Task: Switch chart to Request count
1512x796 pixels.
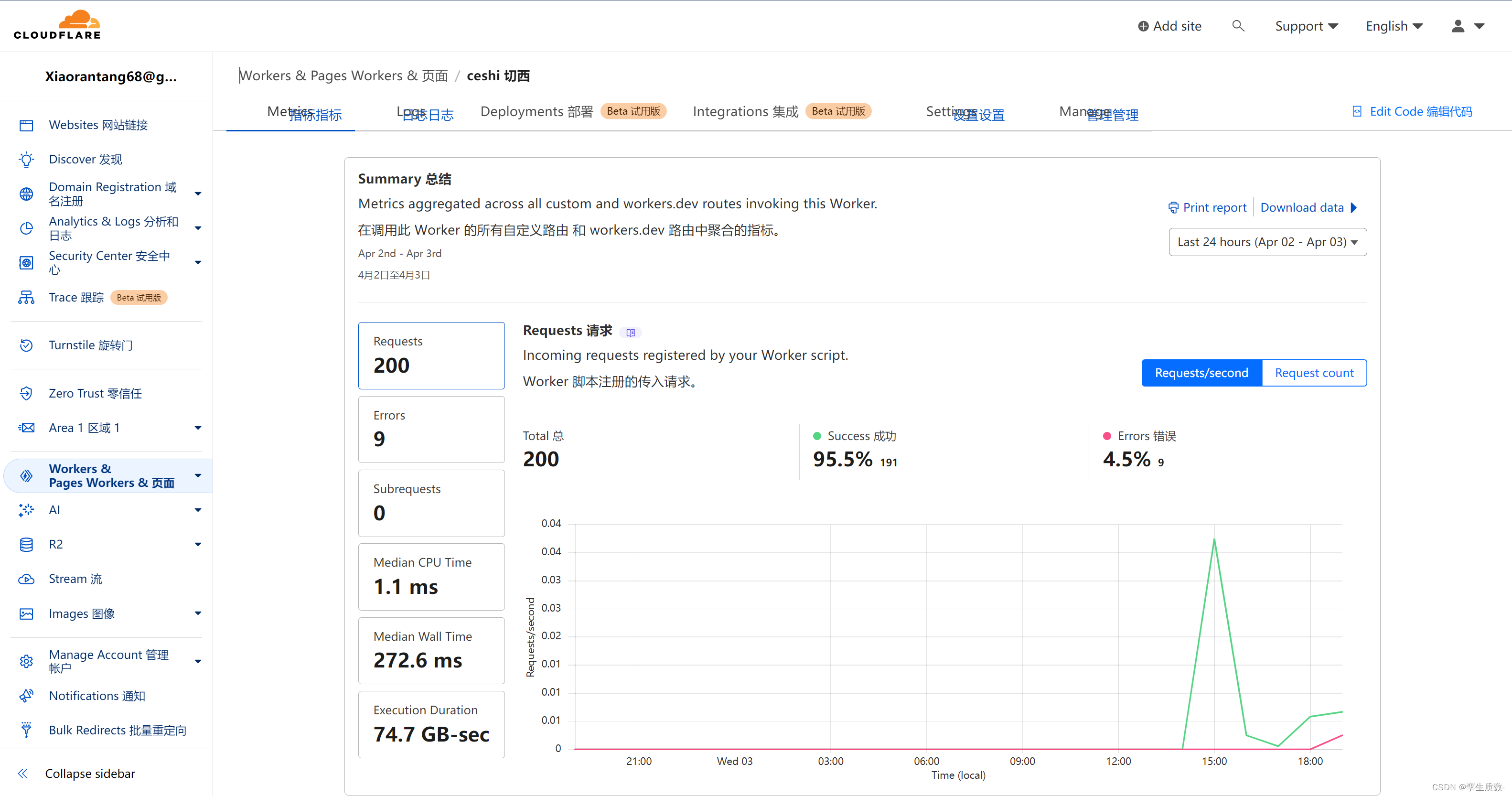Action: (x=1314, y=373)
